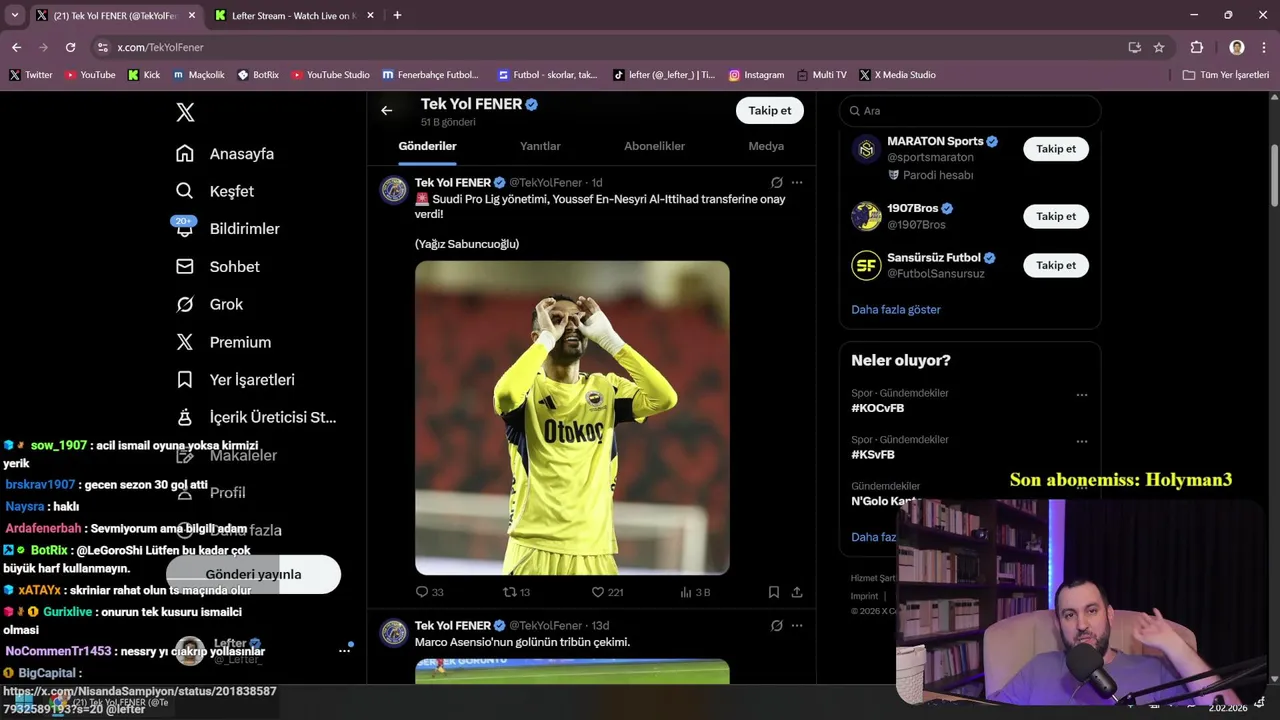1280x720 pixels.
Task: Open Chrome three-dot menu
Action: click(1264, 47)
